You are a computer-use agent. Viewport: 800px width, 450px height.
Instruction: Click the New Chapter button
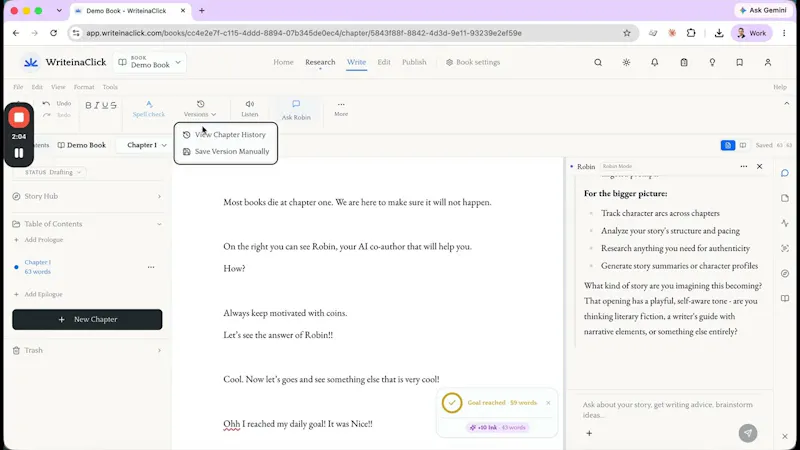[87, 319]
